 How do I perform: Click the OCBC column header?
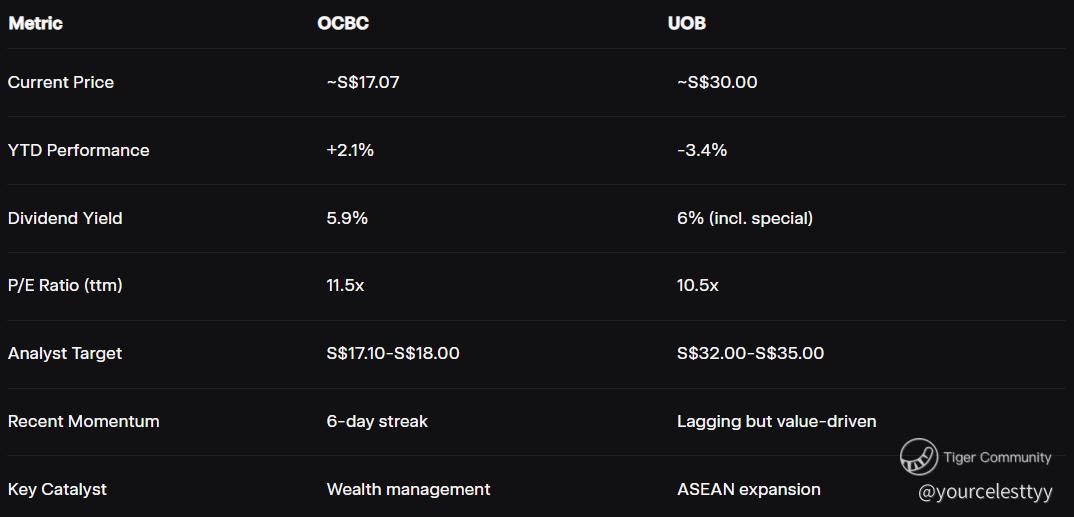[343, 23]
